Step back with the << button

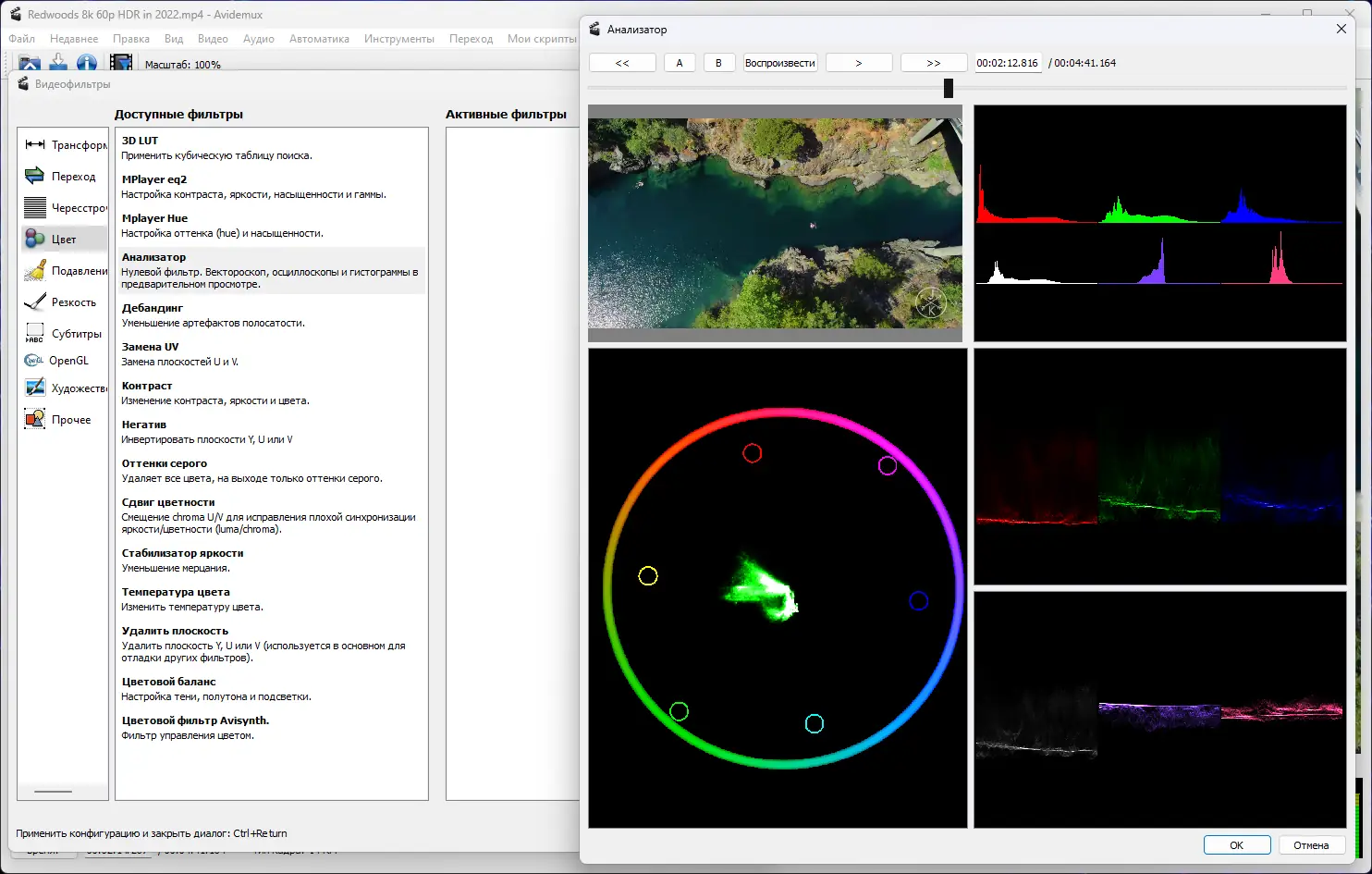pyautogui.click(x=622, y=63)
